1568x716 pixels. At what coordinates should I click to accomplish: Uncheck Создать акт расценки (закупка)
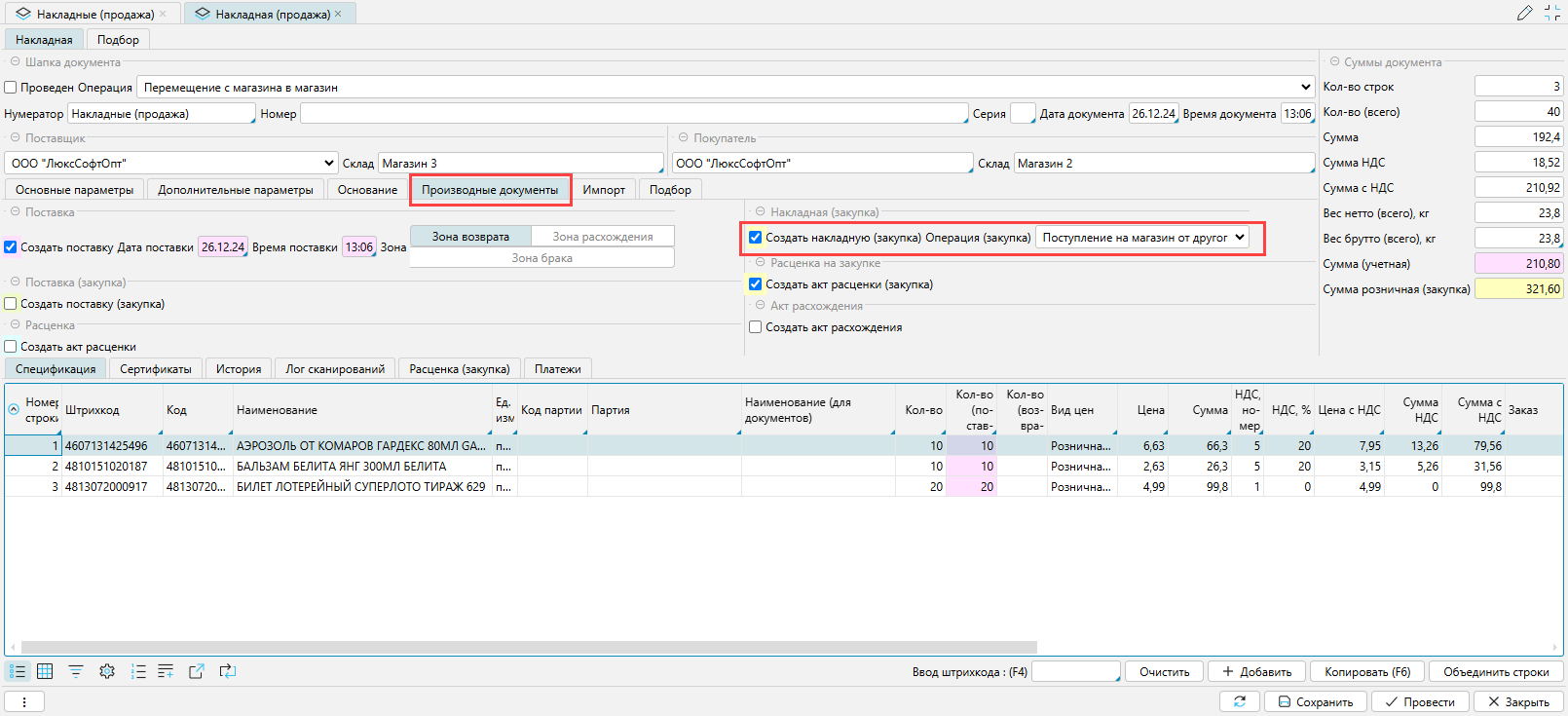click(x=755, y=284)
